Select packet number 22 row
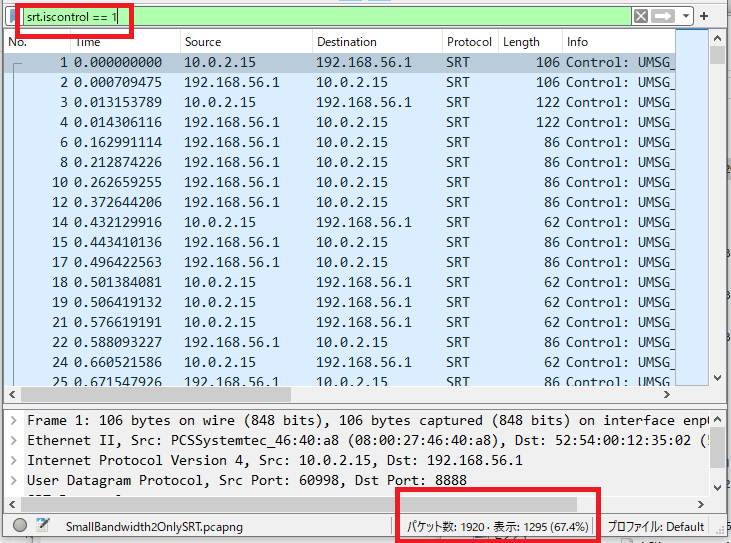 [x=339, y=343]
